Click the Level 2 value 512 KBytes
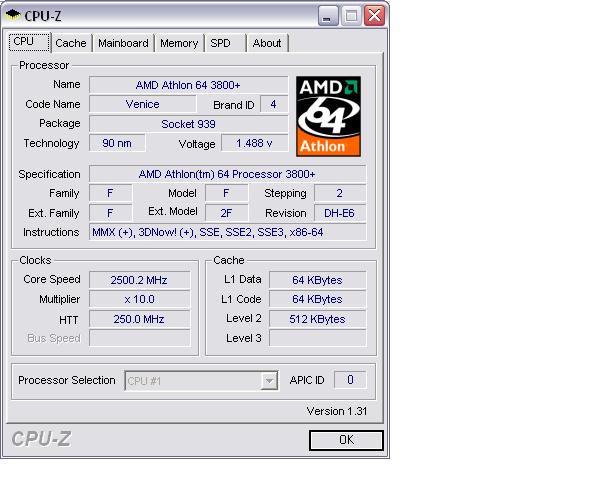The image size is (600, 500). pyautogui.click(x=317, y=319)
